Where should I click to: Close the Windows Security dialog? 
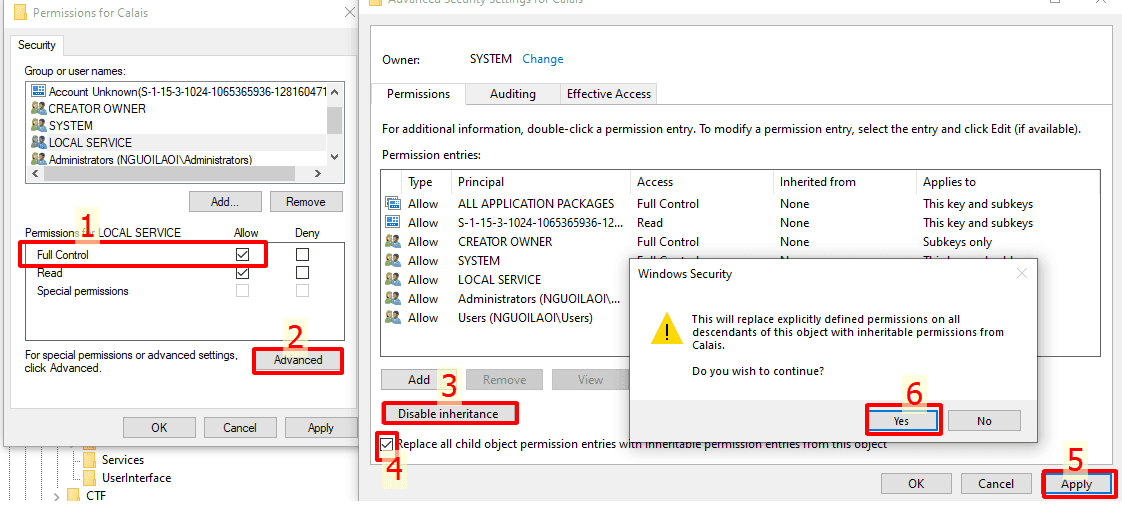1022,273
